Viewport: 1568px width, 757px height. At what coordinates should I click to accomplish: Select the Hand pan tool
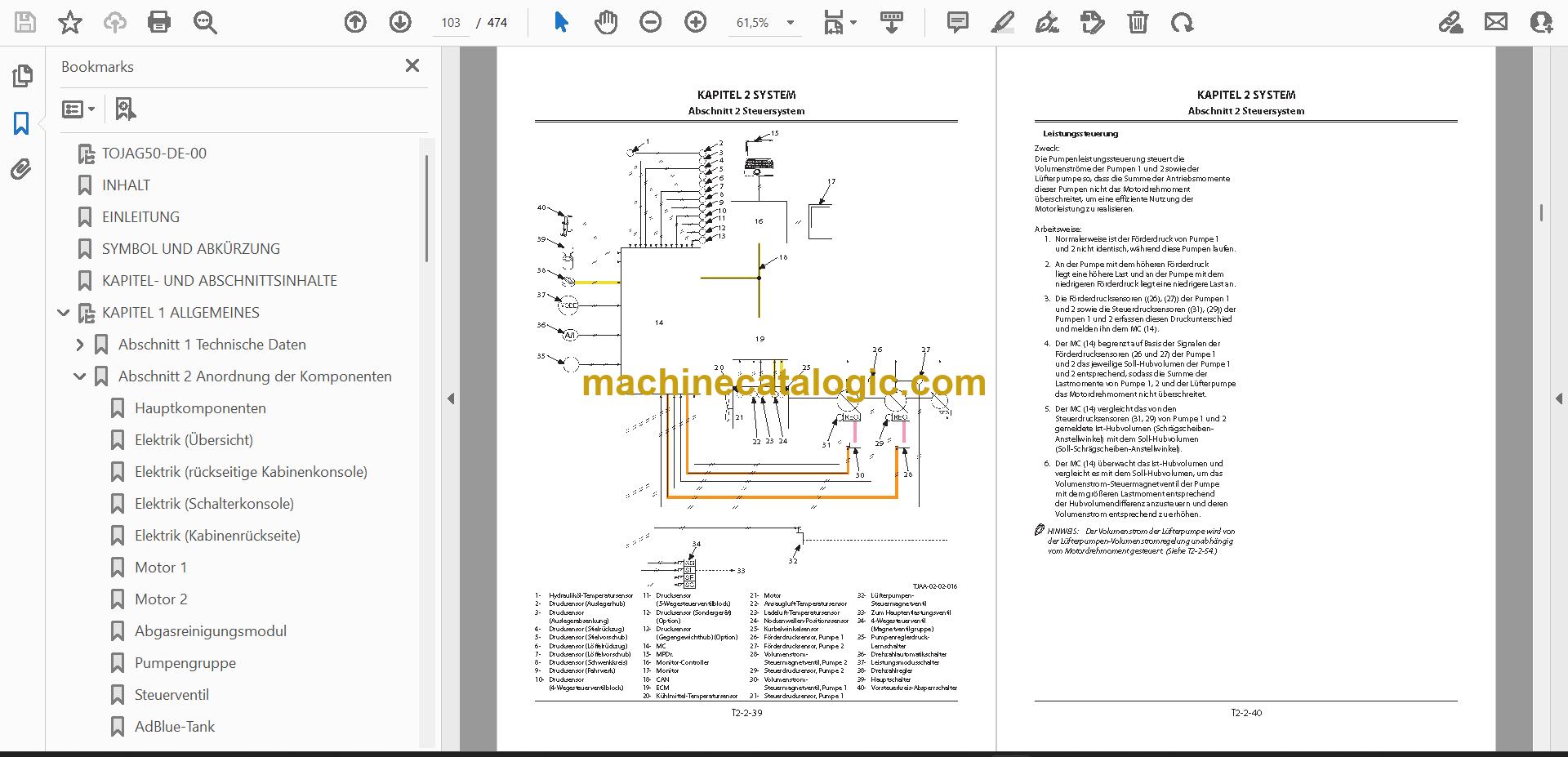[x=606, y=22]
